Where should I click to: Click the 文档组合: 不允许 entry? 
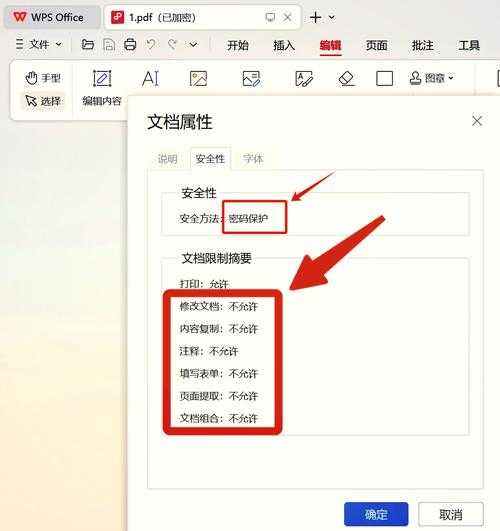click(x=219, y=418)
